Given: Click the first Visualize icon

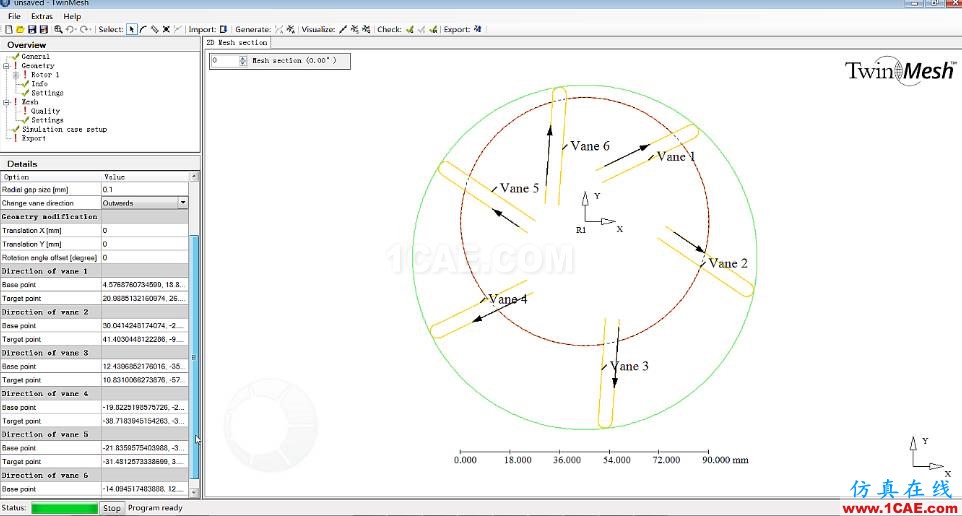Looking at the screenshot, I should (x=343, y=29).
